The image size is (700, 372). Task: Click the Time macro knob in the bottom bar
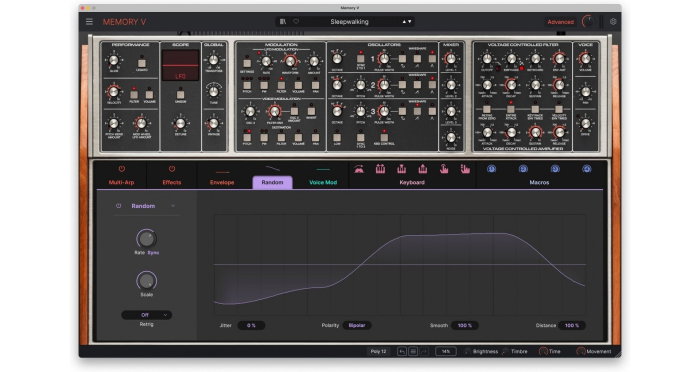tap(543, 351)
